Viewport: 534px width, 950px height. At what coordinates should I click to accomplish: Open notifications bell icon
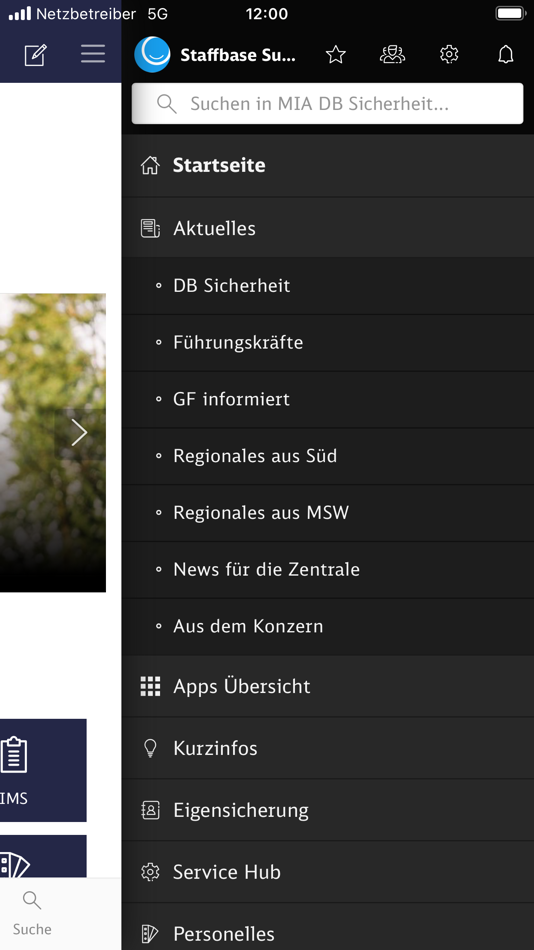point(506,55)
